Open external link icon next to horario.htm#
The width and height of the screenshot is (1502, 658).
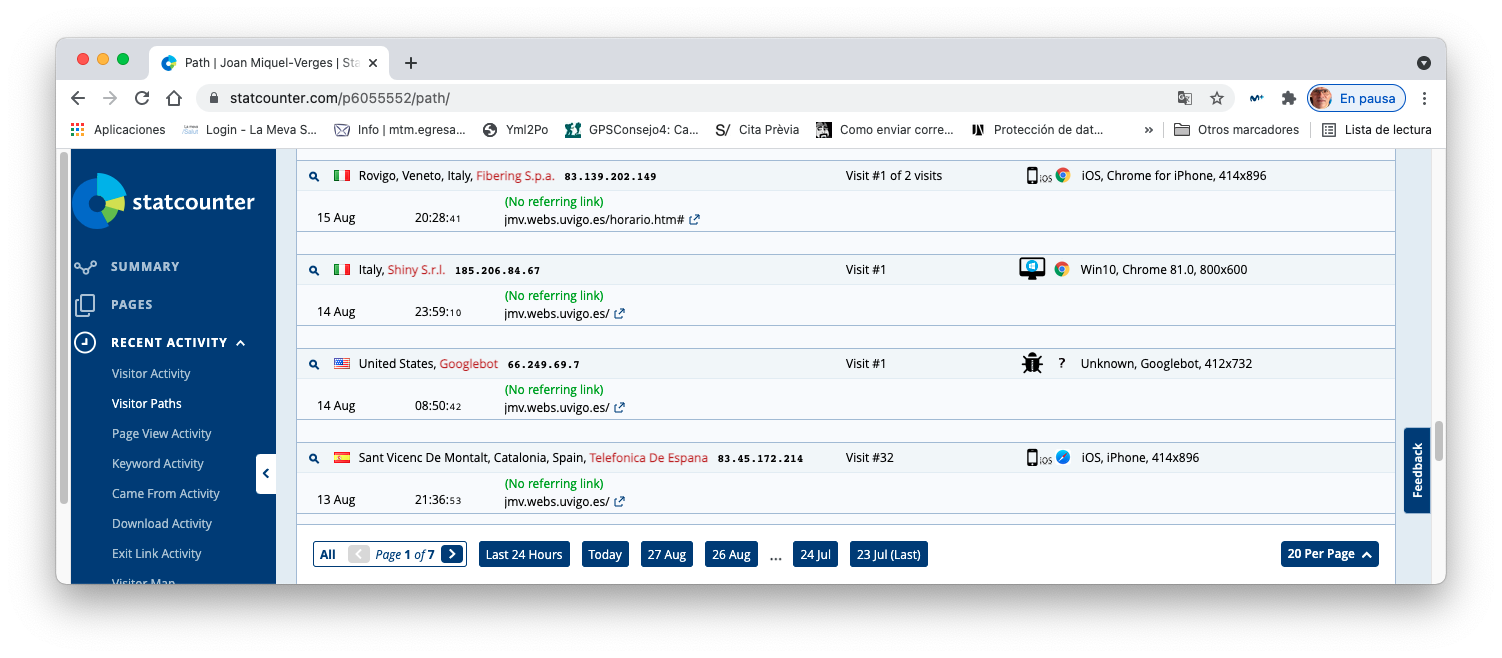[695, 220]
